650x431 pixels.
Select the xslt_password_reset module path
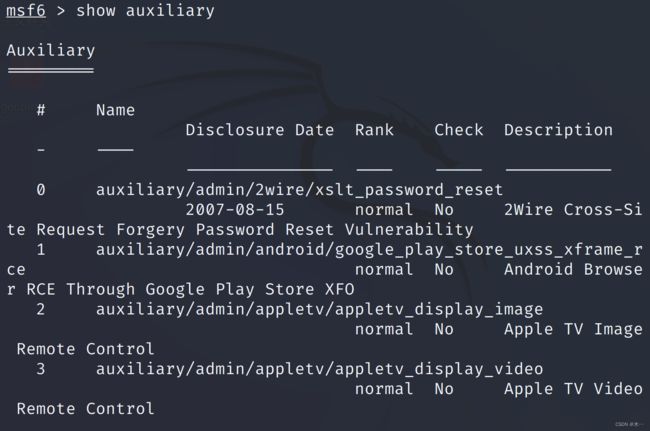(x=299, y=190)
